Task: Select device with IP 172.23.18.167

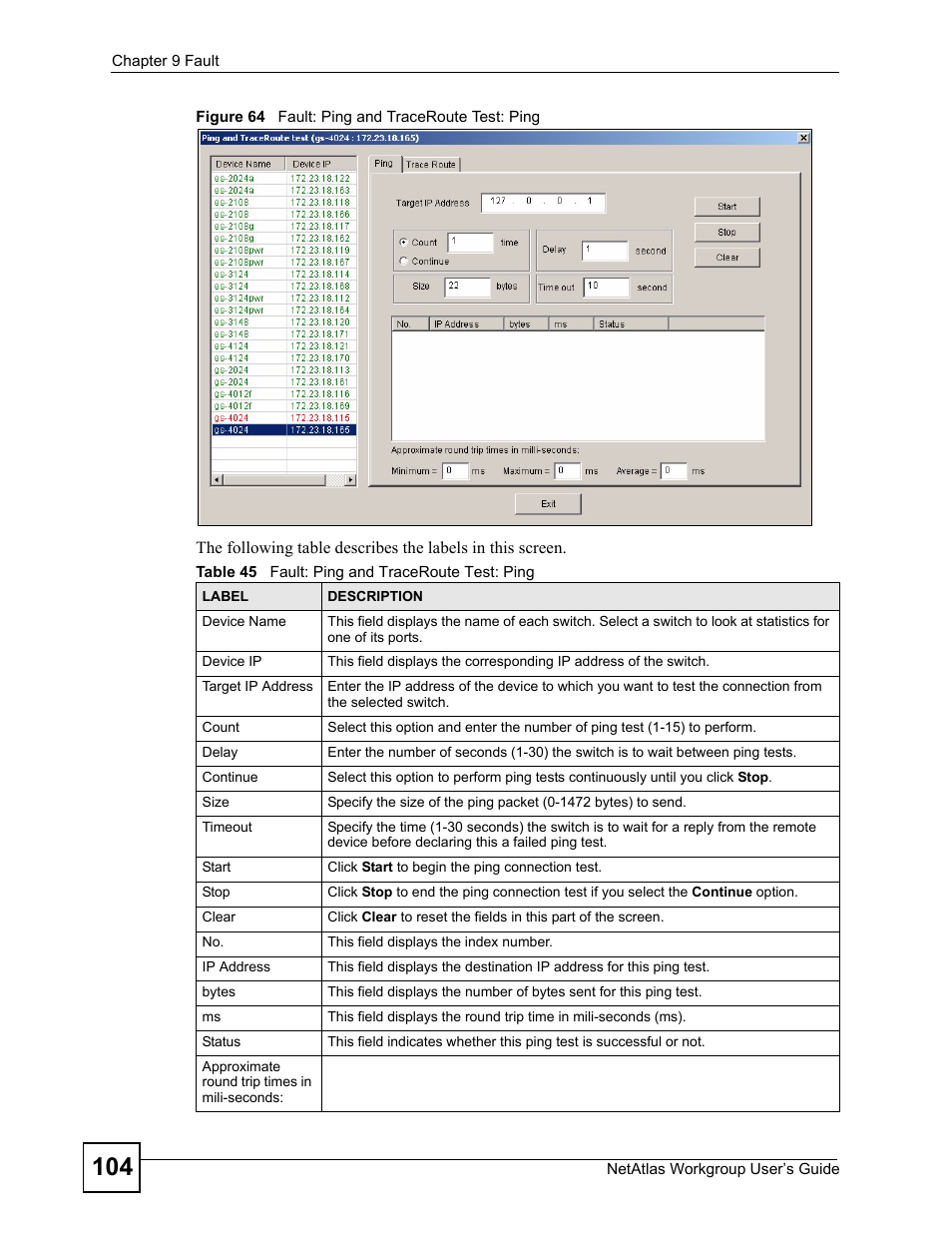Action: point(321,263)
